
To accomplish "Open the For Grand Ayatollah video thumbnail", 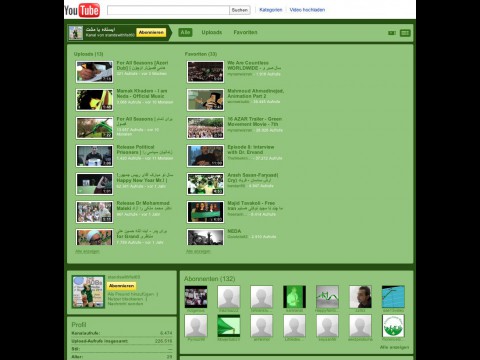I will 94,237.
